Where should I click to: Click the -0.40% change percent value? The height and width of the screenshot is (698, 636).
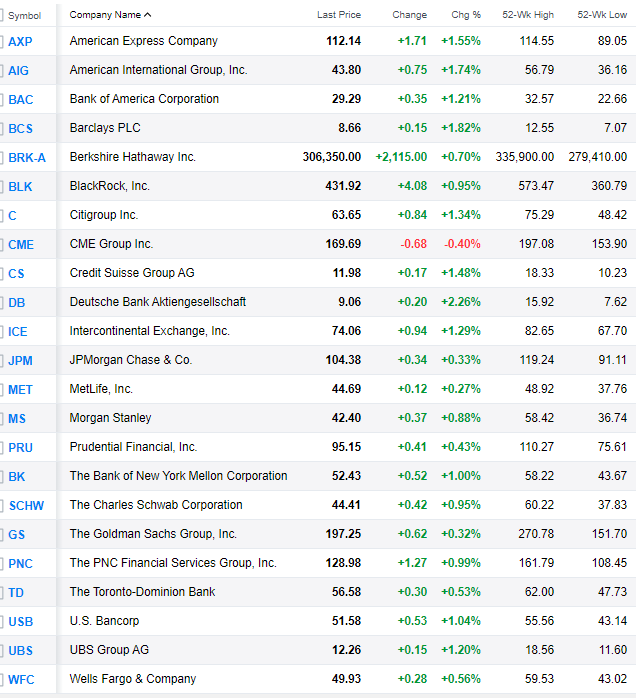(462, 244)
